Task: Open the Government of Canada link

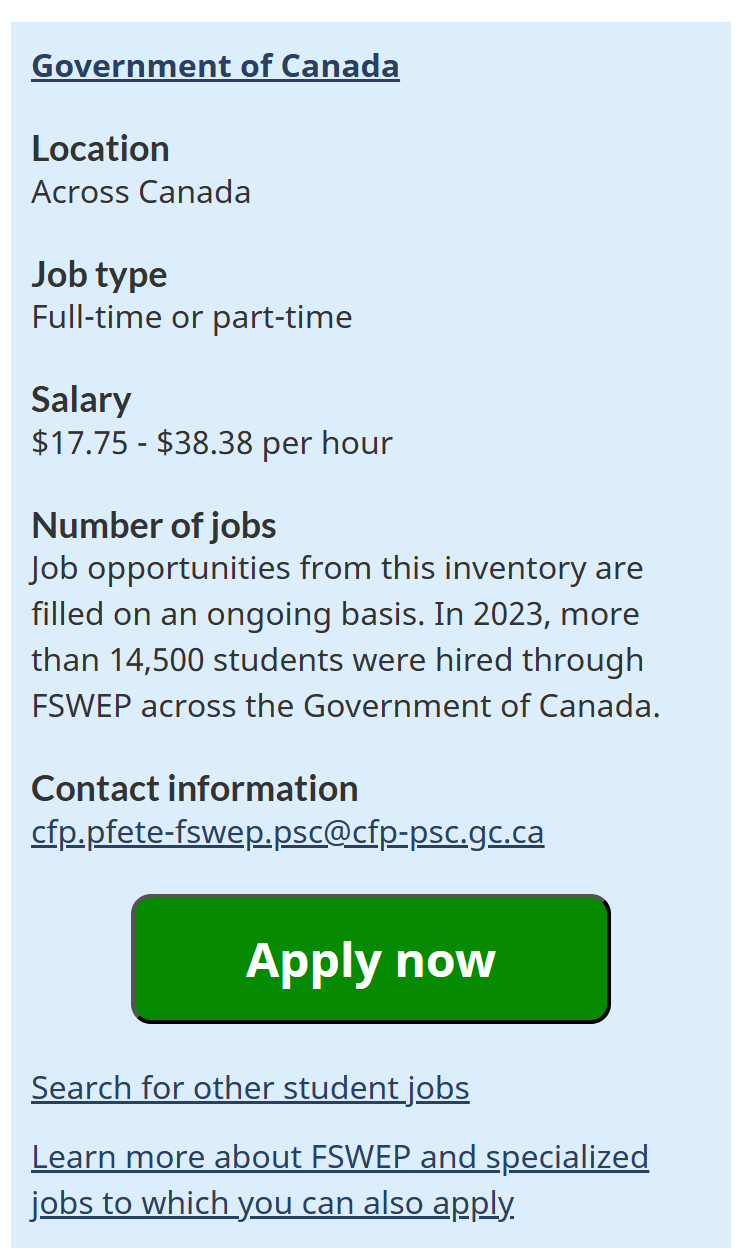Action: coord(215,66)
